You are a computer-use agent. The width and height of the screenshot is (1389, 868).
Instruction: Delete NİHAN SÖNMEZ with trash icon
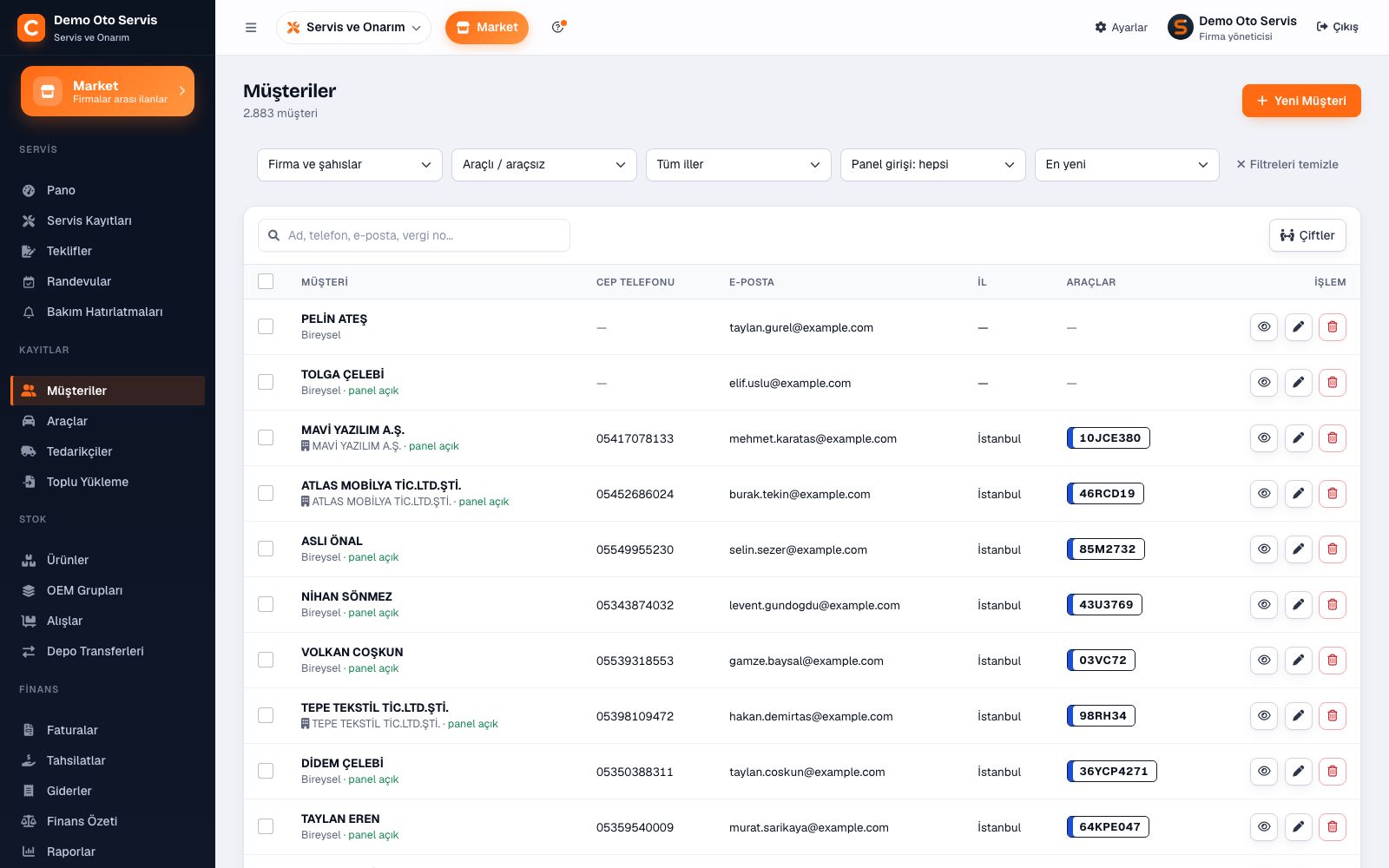pos(1333,605)
